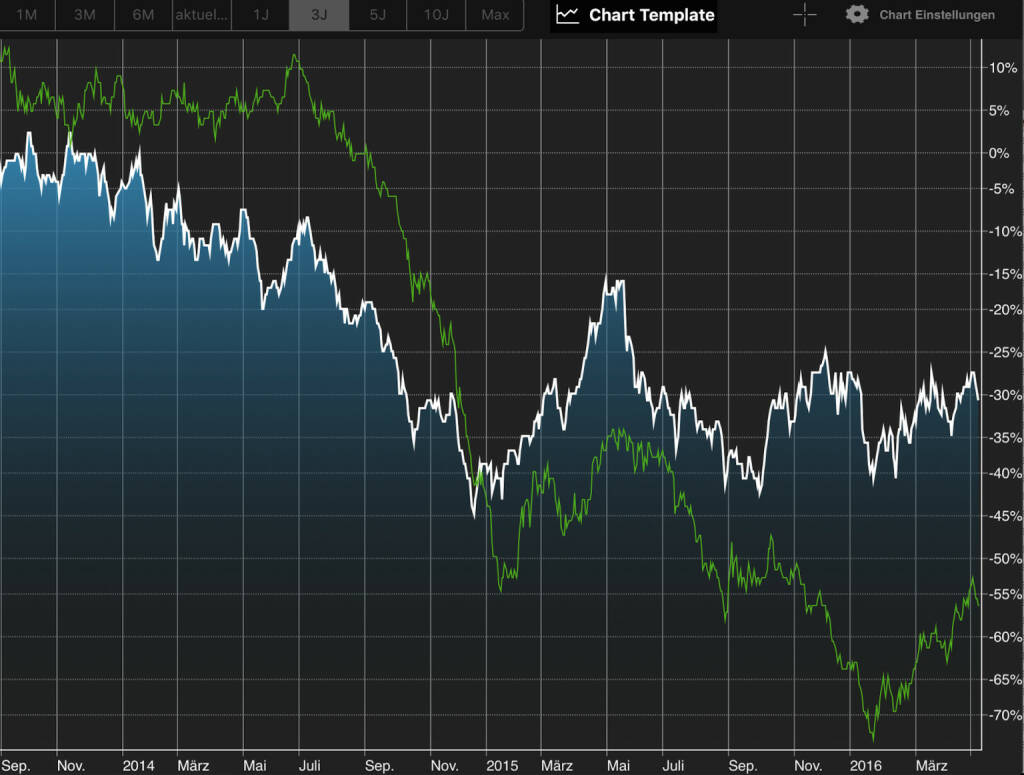Show the Max time range

tap(495, 15)
